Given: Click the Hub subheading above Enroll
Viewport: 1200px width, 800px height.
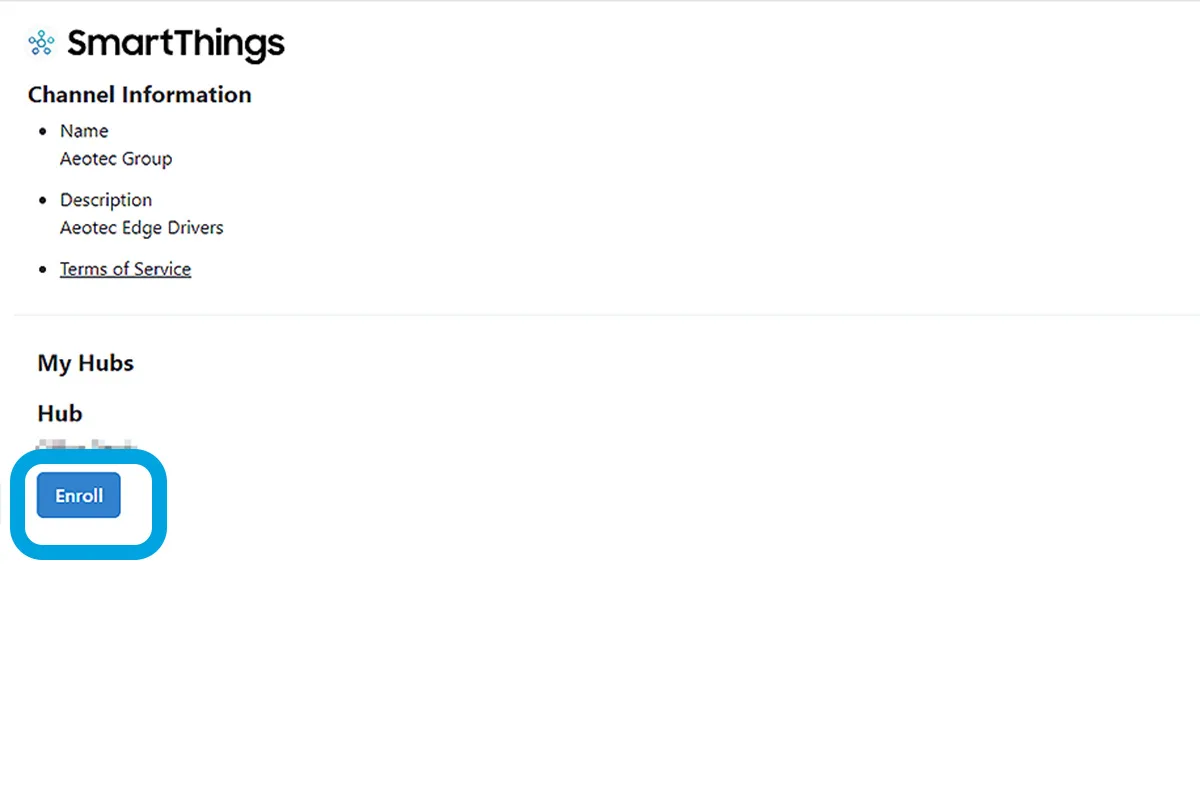Looking at the screenshot, I should 60,414.
